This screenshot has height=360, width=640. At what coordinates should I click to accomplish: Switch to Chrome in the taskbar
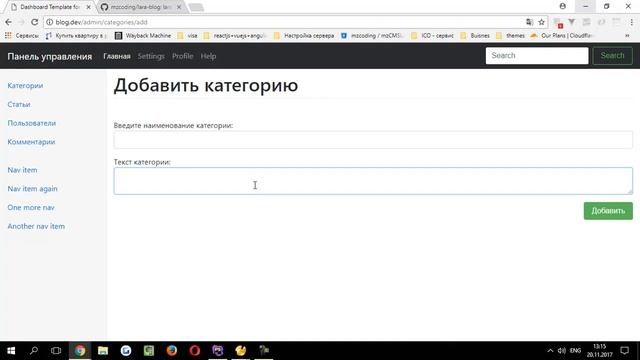[x=80, y=351]
